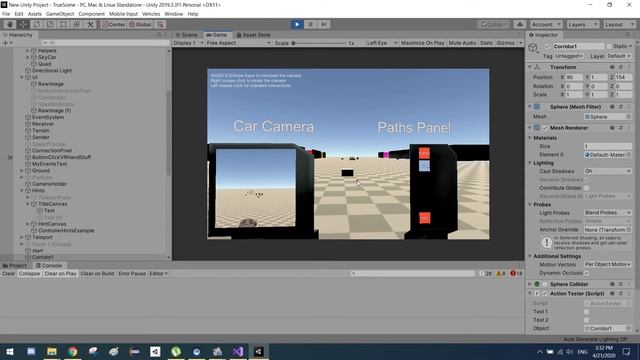Toggle warning messages filter icon in Console
Image resolution: width=640 pixels, height=360 pixels.
501,274
